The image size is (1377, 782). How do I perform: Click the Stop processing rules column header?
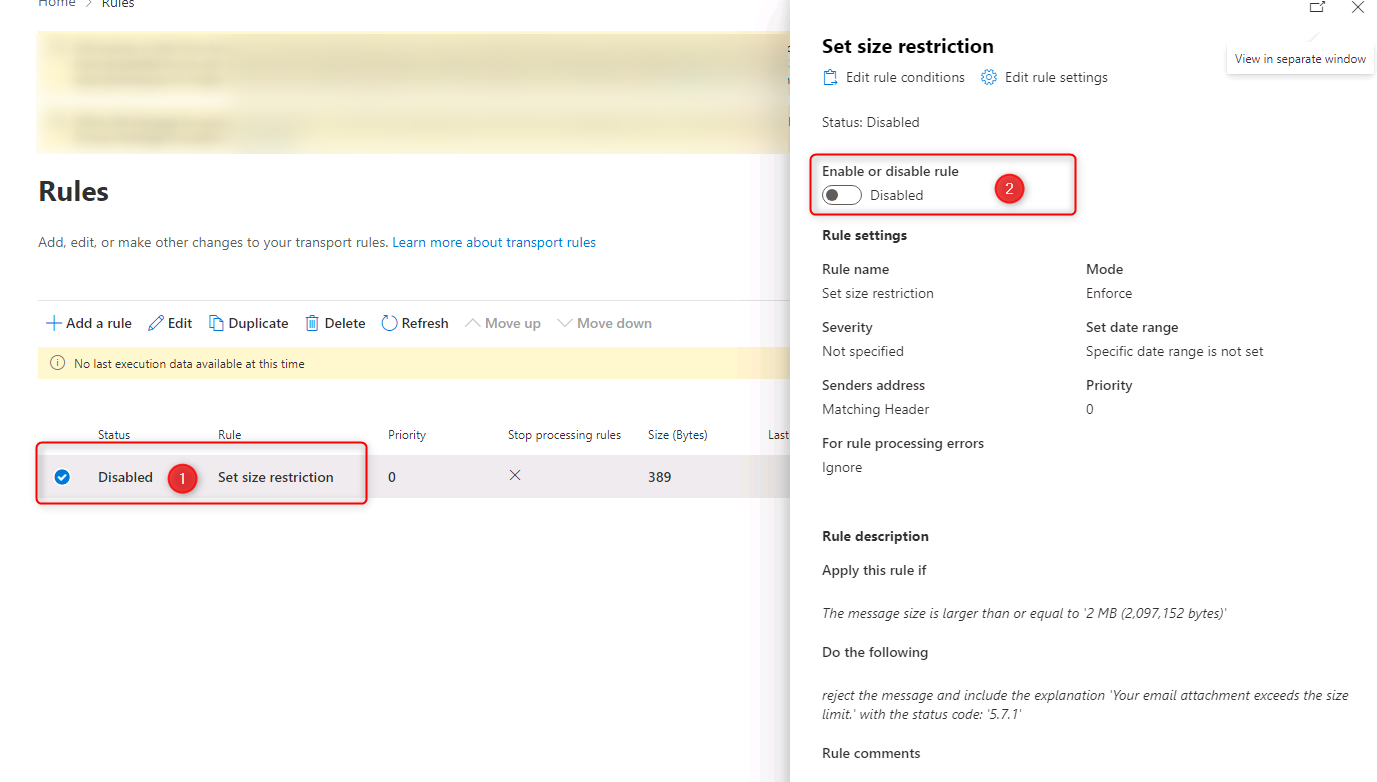click(x=564, y=435)
